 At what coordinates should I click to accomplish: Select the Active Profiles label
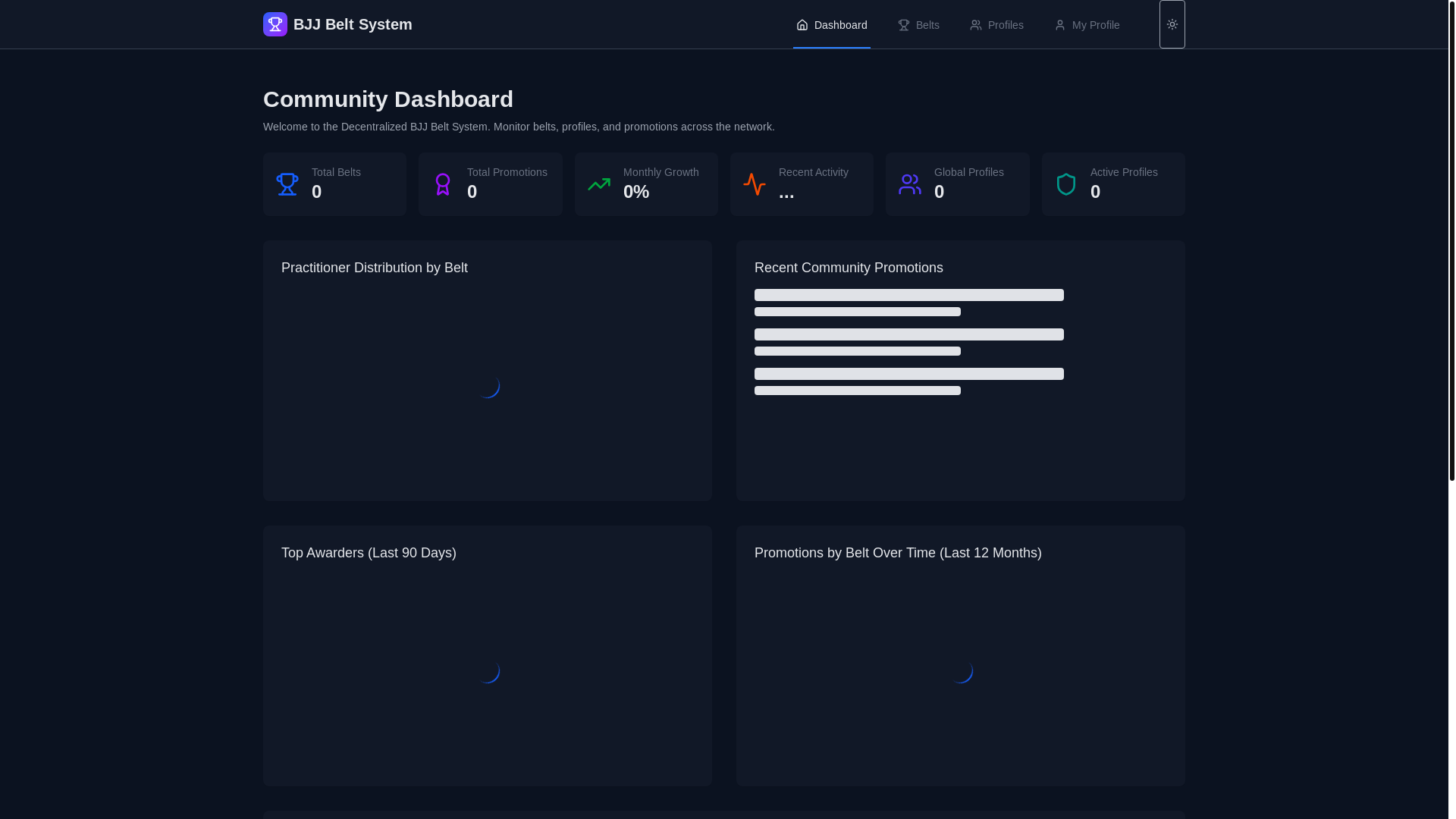point(1124,172)
